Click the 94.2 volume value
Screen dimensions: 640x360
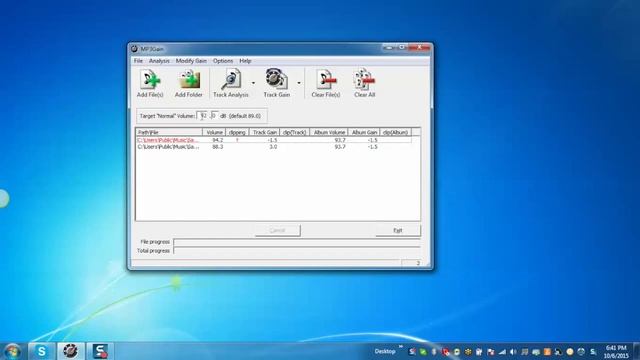point(218,140)
